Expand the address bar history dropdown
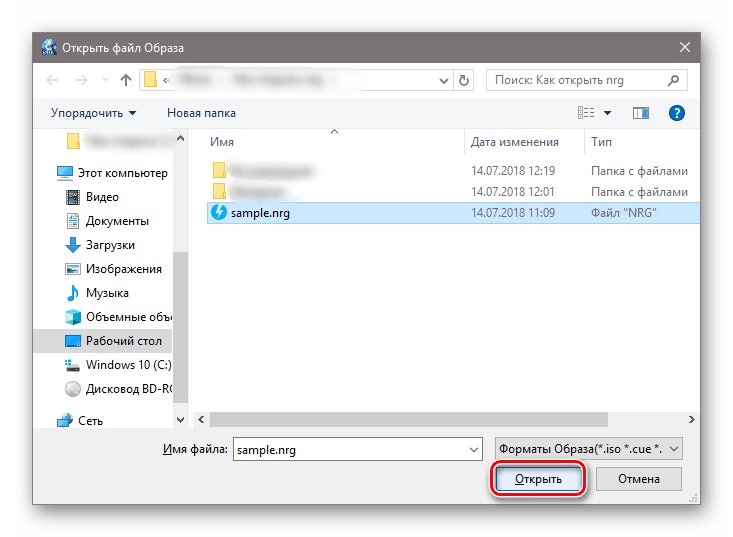The image size is (733, 537). pos(444,81)
